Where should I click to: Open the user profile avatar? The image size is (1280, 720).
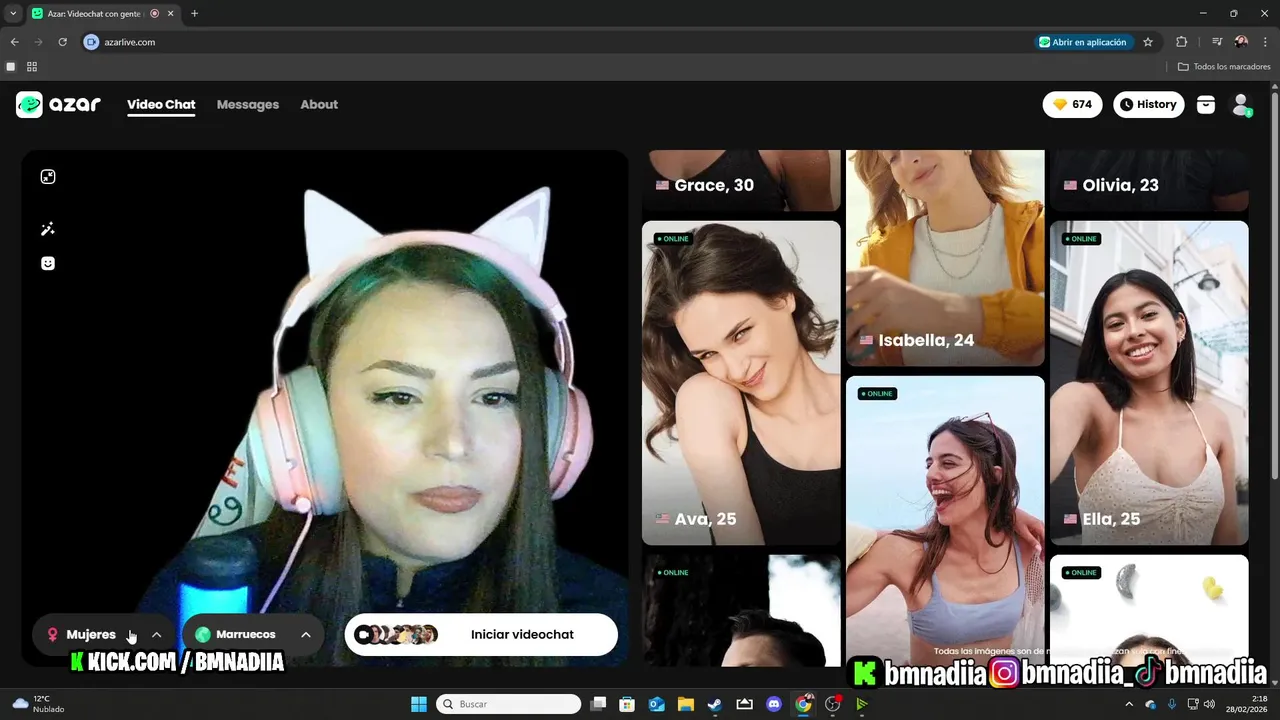coord(1241,104)
